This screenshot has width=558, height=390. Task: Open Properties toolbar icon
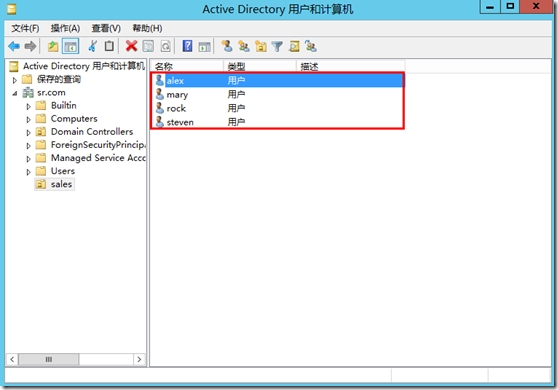(148, 46)
